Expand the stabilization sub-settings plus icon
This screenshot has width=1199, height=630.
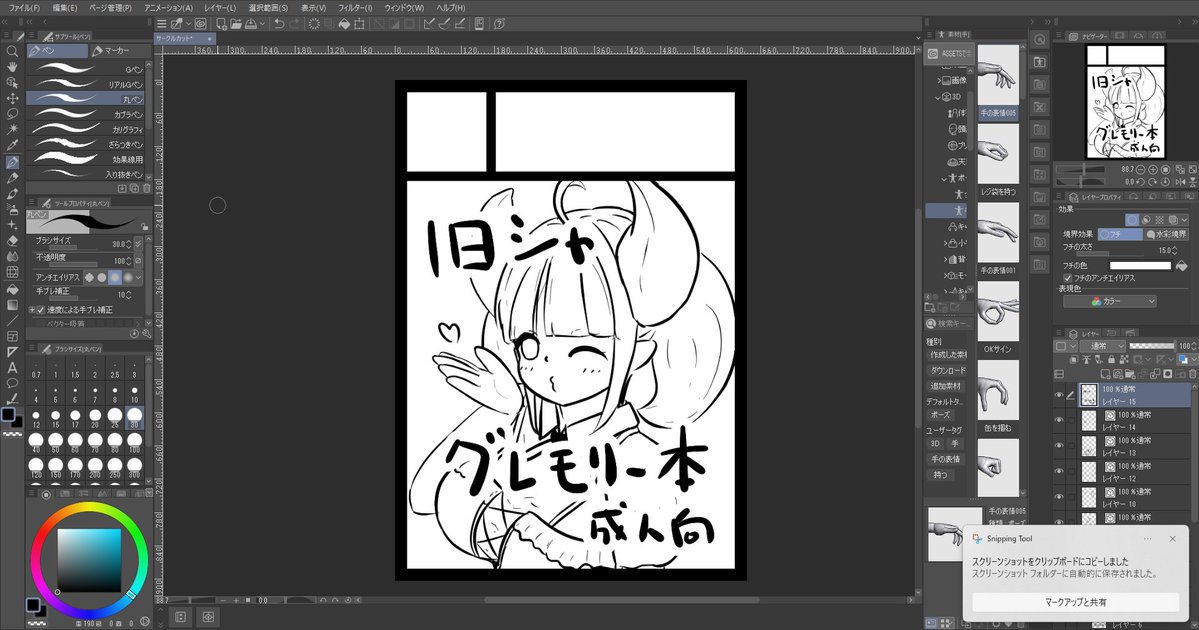tap(31, 310)
